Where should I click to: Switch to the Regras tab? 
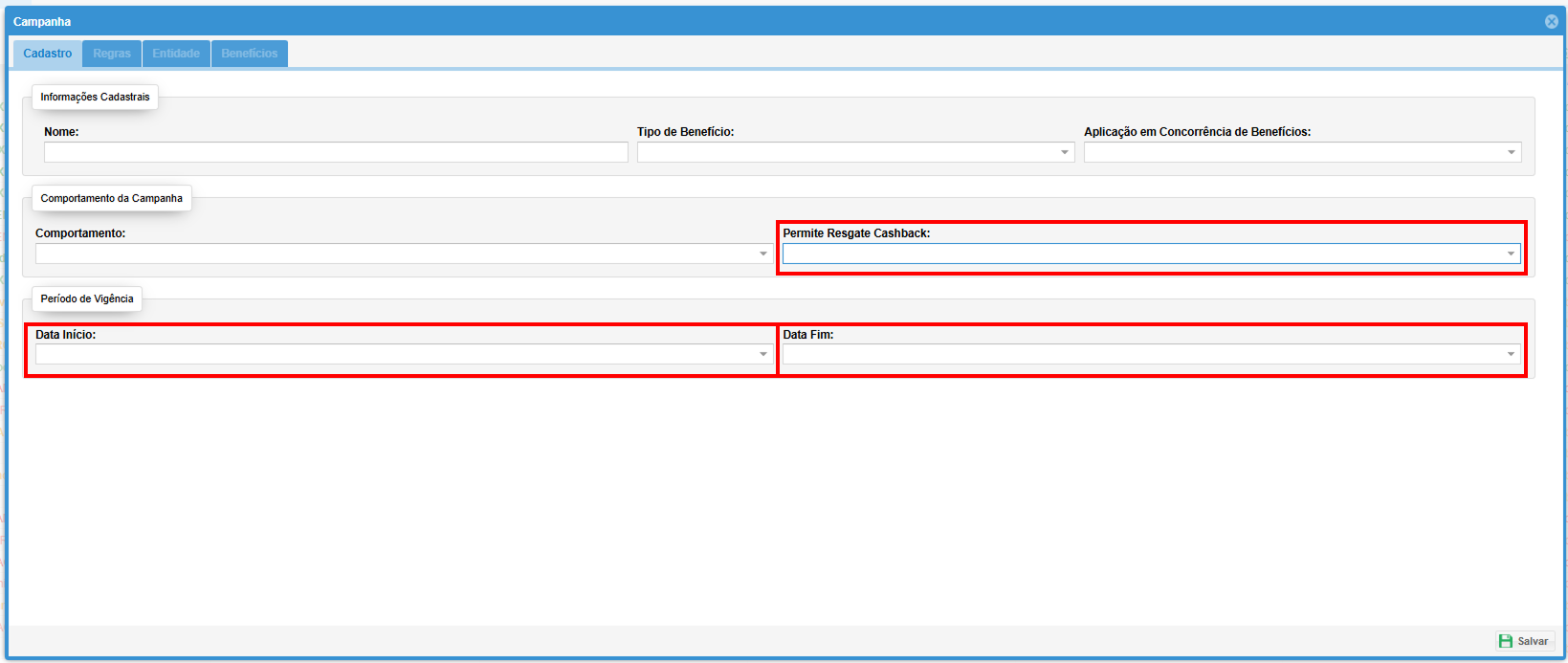(112, 54)
